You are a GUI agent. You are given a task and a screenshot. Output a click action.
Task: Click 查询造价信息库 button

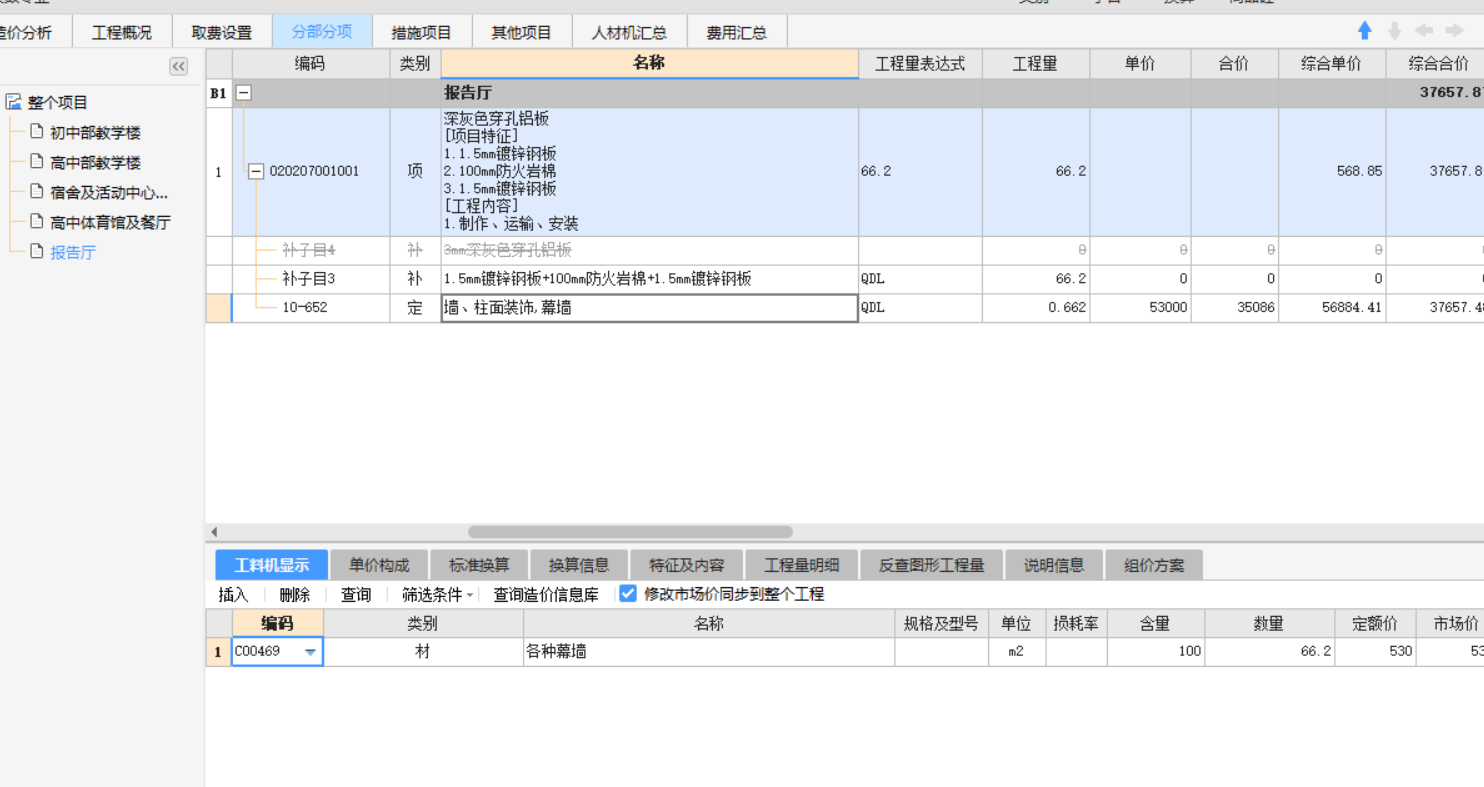click(546, 594)
